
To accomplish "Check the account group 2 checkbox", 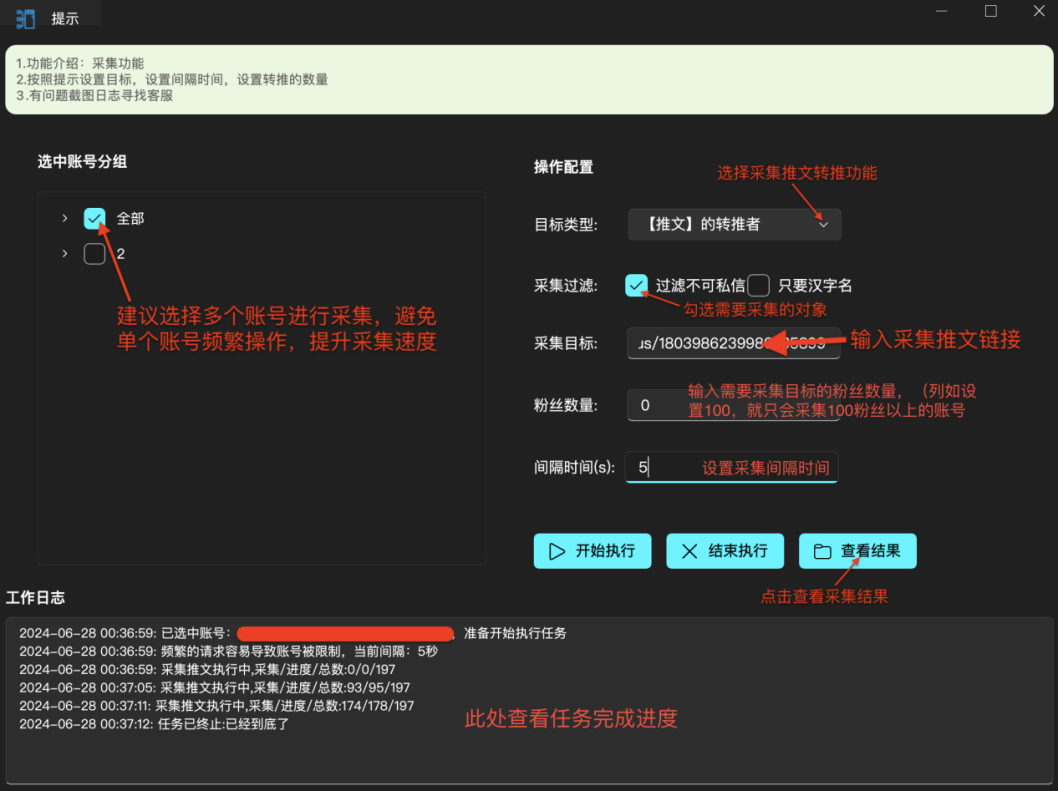I will point(95,254).
